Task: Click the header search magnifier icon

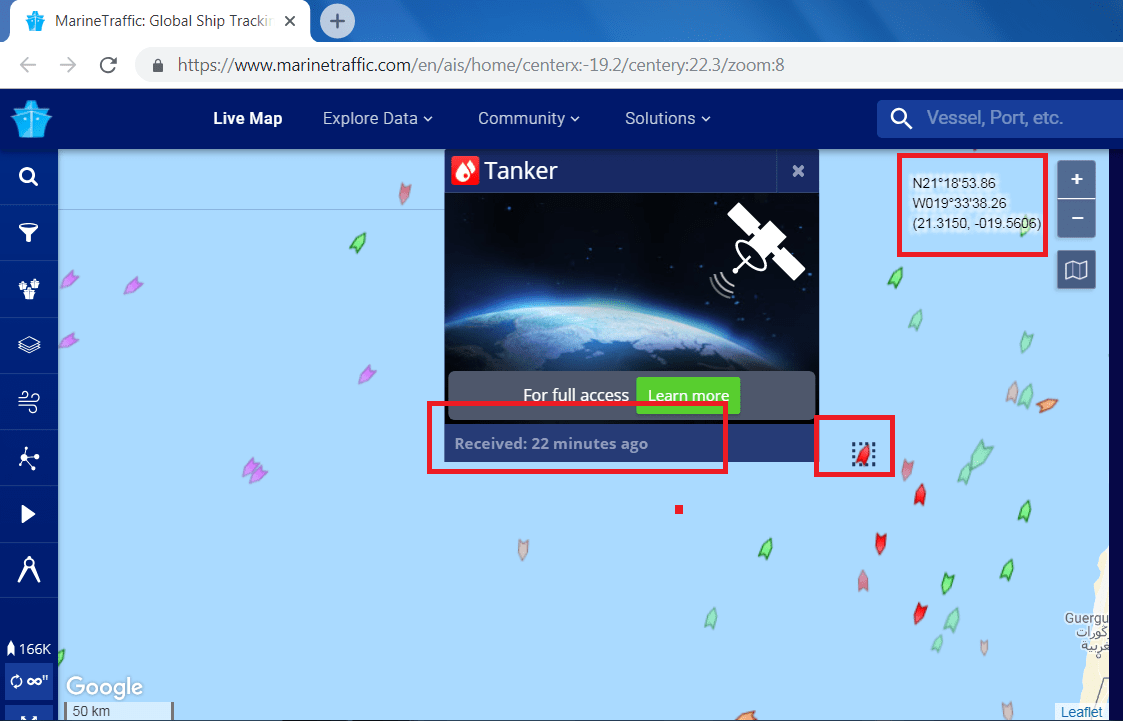Action: click(x=901, y=119)
